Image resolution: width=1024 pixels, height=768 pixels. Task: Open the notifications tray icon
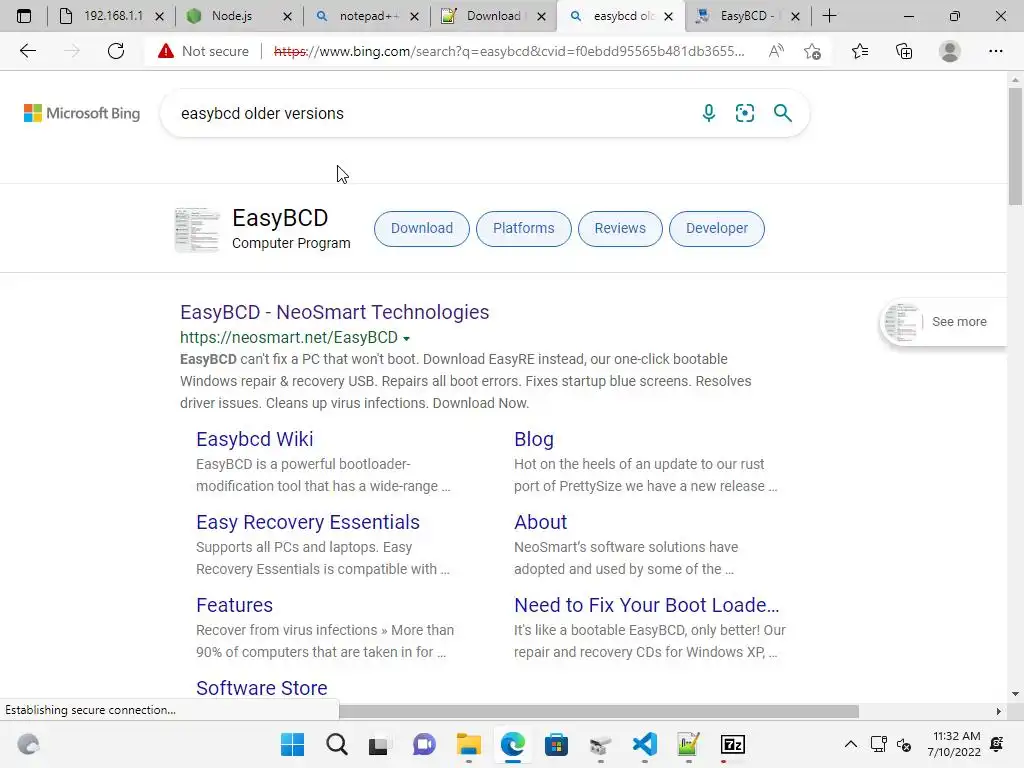997,744
